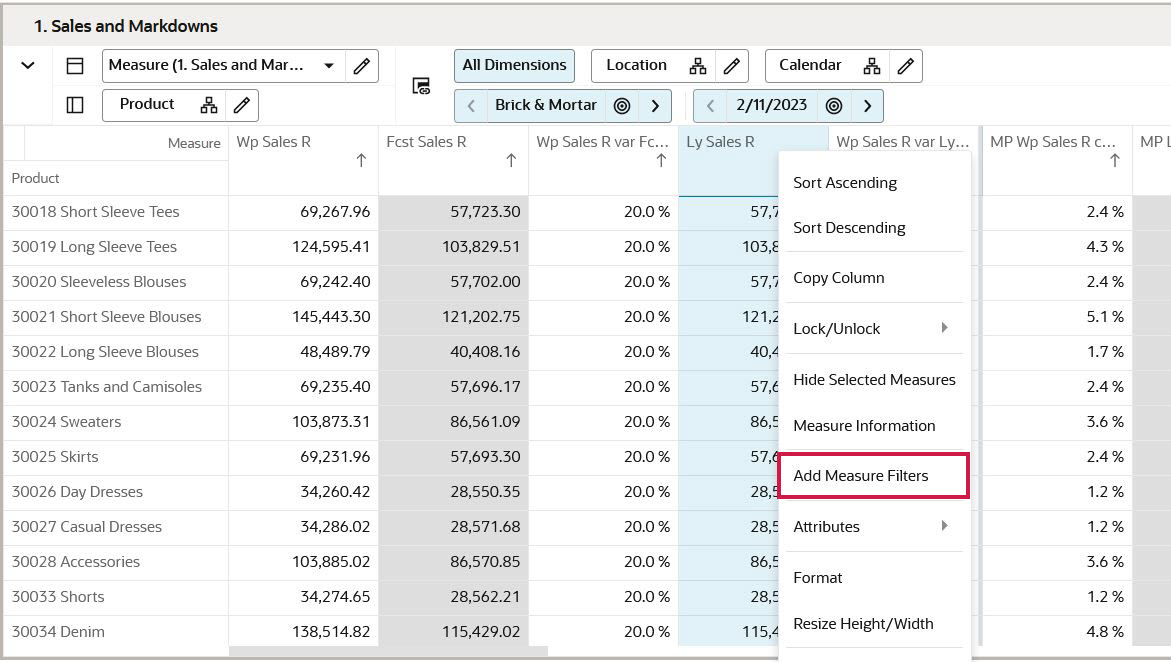Screen dimensions: 1171x662
Task: Edit Calendar using its pencil icon
Action: tap(906, 65)
